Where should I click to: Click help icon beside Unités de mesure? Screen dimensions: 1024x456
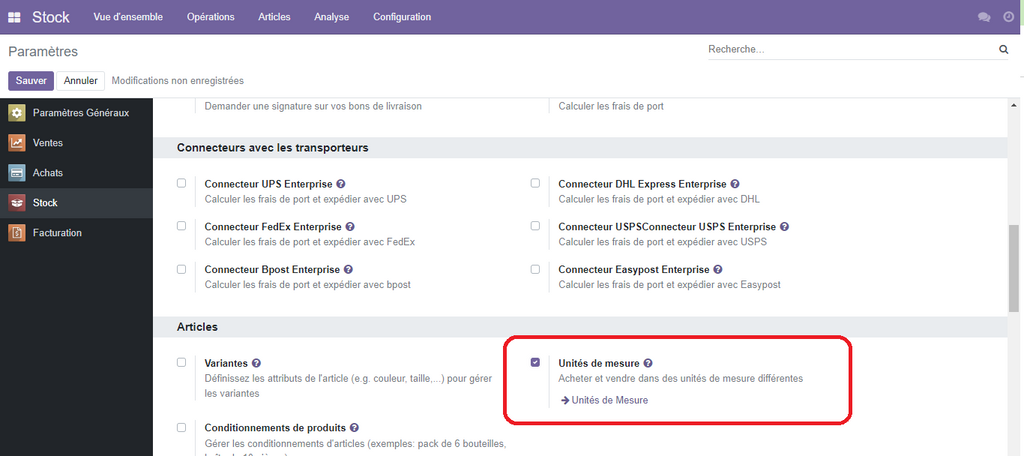click(x=648, y=363)
